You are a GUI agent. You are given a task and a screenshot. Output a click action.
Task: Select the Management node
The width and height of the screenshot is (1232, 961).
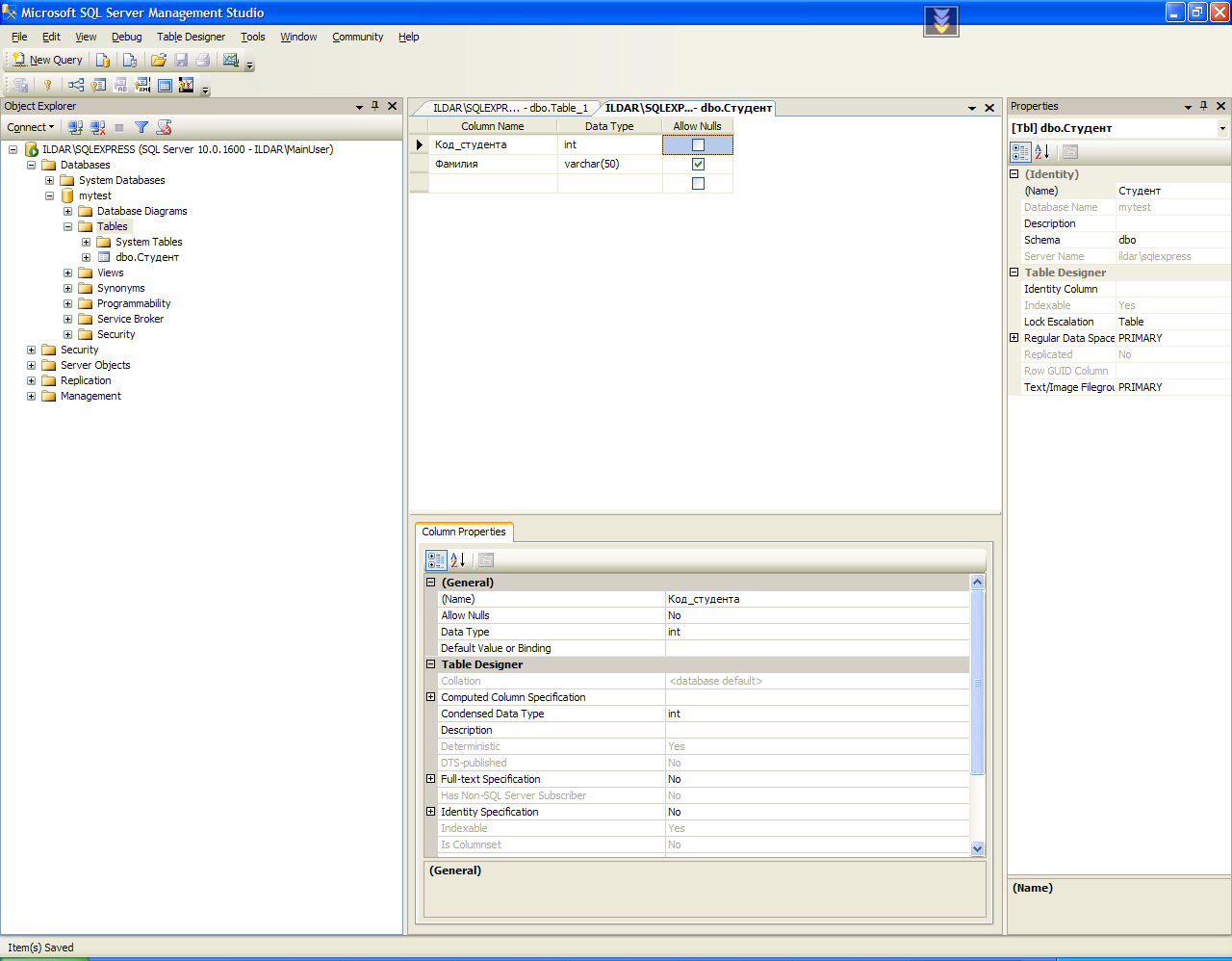pos(90,396)
